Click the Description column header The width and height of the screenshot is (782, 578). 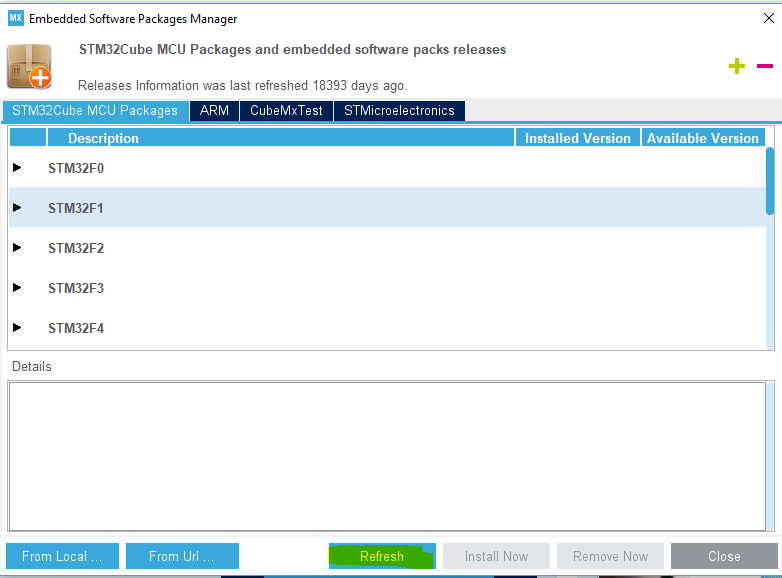[280, 138]
